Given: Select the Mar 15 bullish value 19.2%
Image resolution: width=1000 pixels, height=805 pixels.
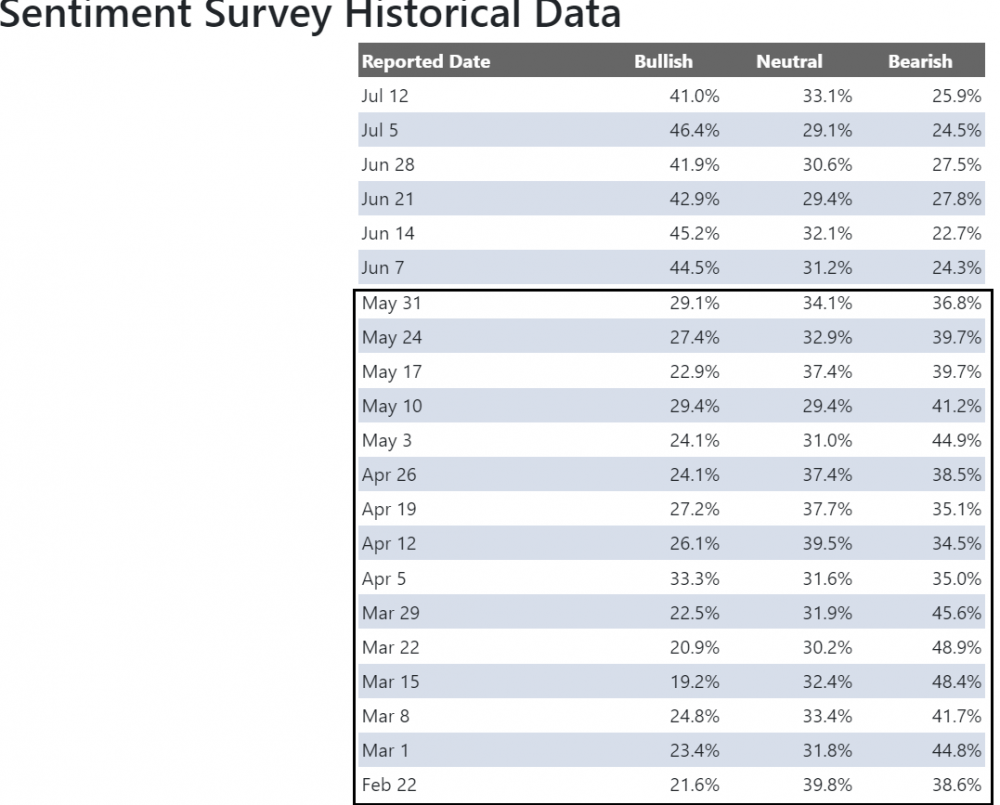Looking at the screenshot, I should [694, 682].
